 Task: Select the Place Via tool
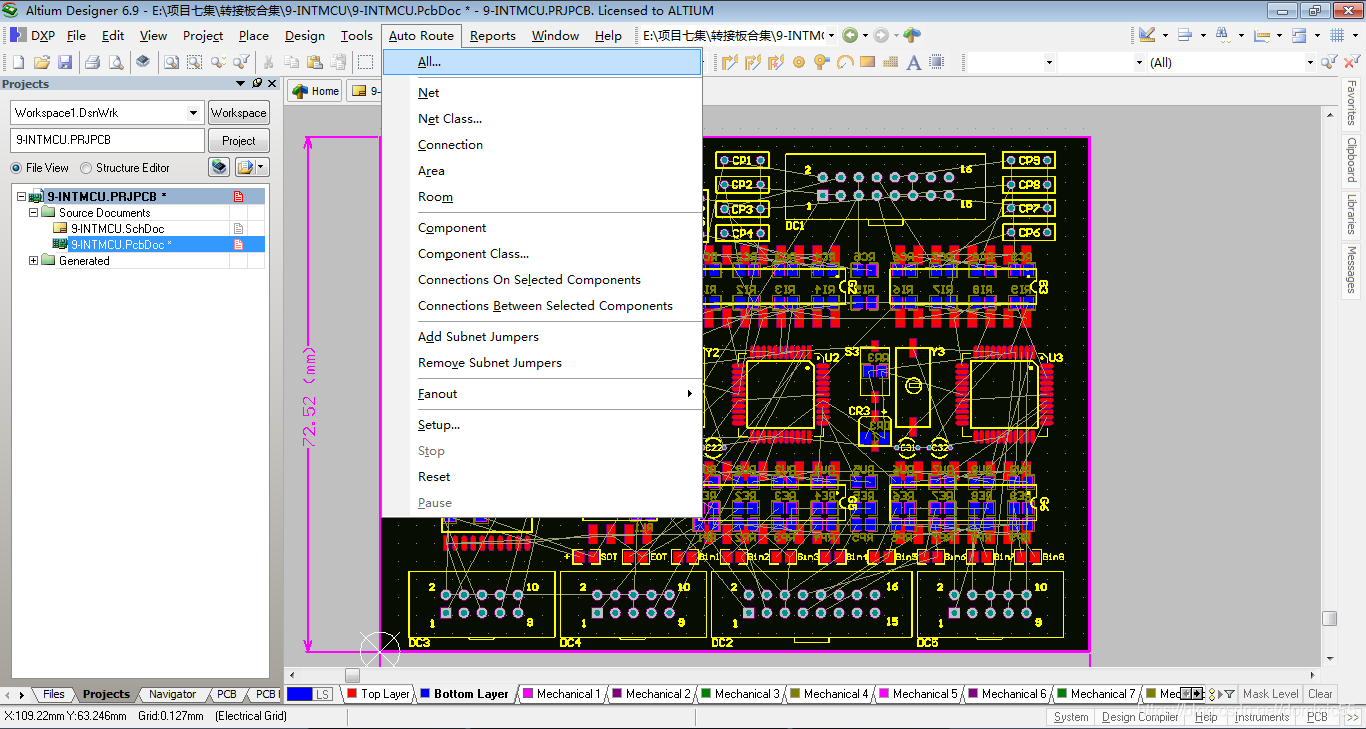pos(822,62)
